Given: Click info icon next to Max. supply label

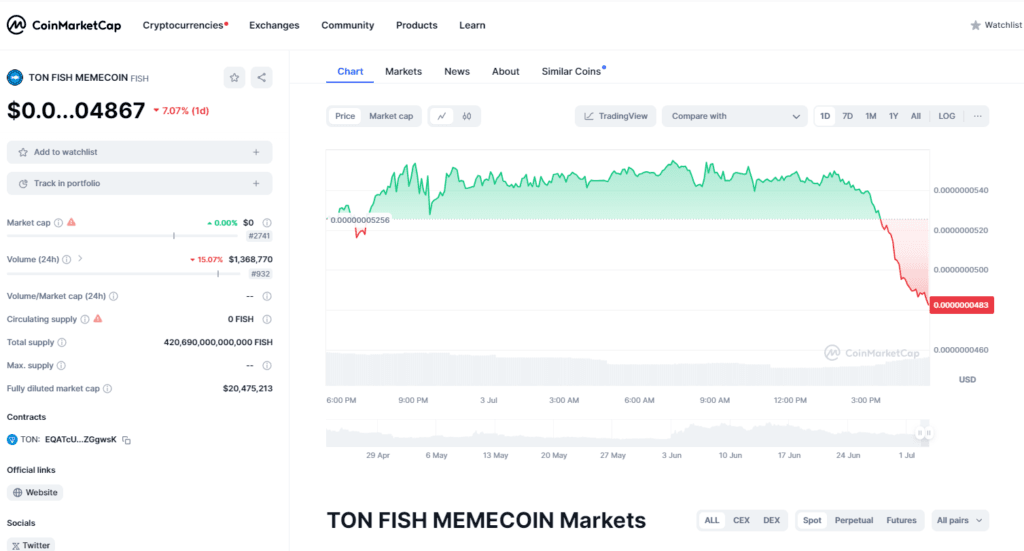Looking at the screenshot, I should tap(61, 366).
